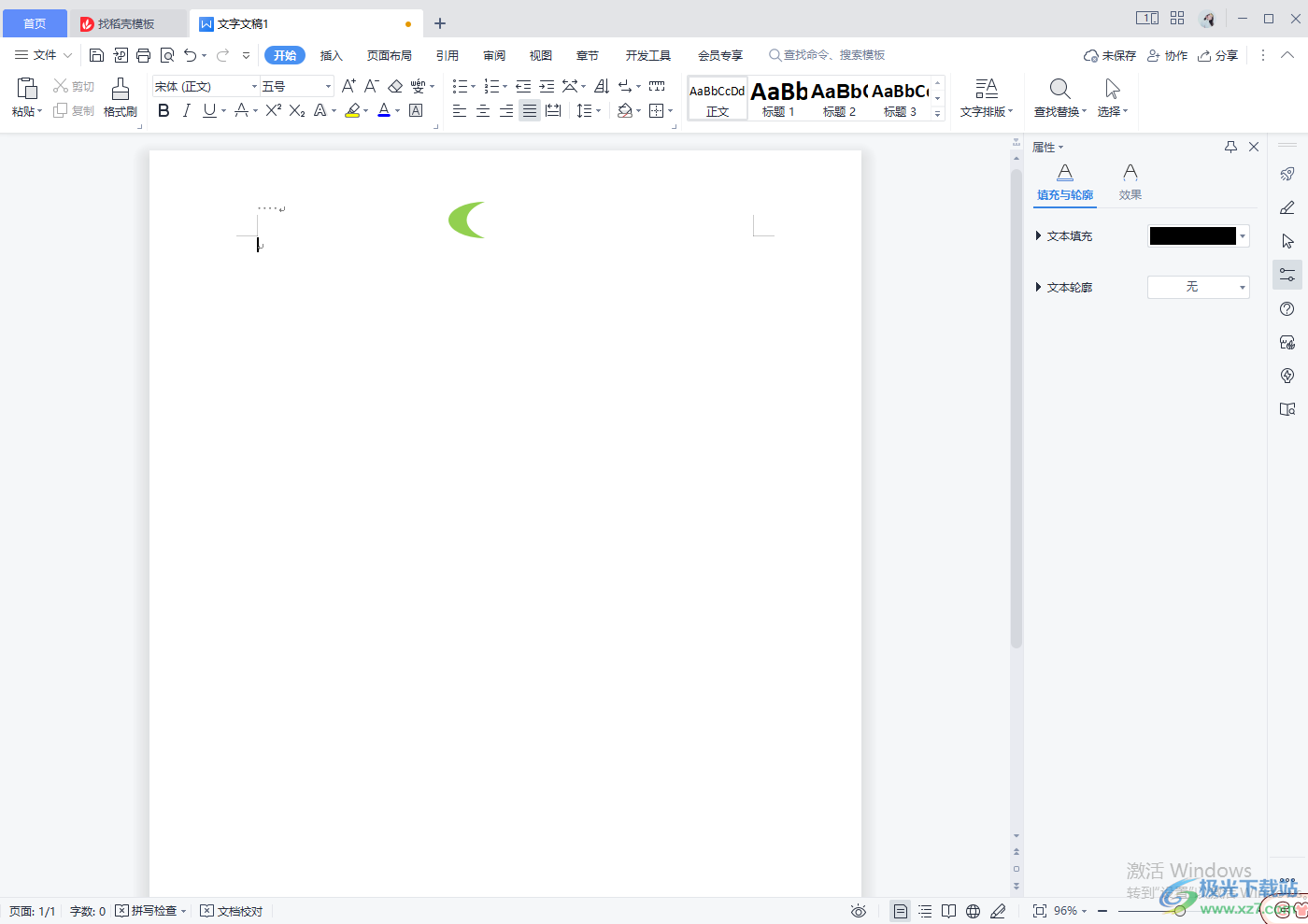Apply Heading 1 (标题 1) style

click(x=778, y=98)
